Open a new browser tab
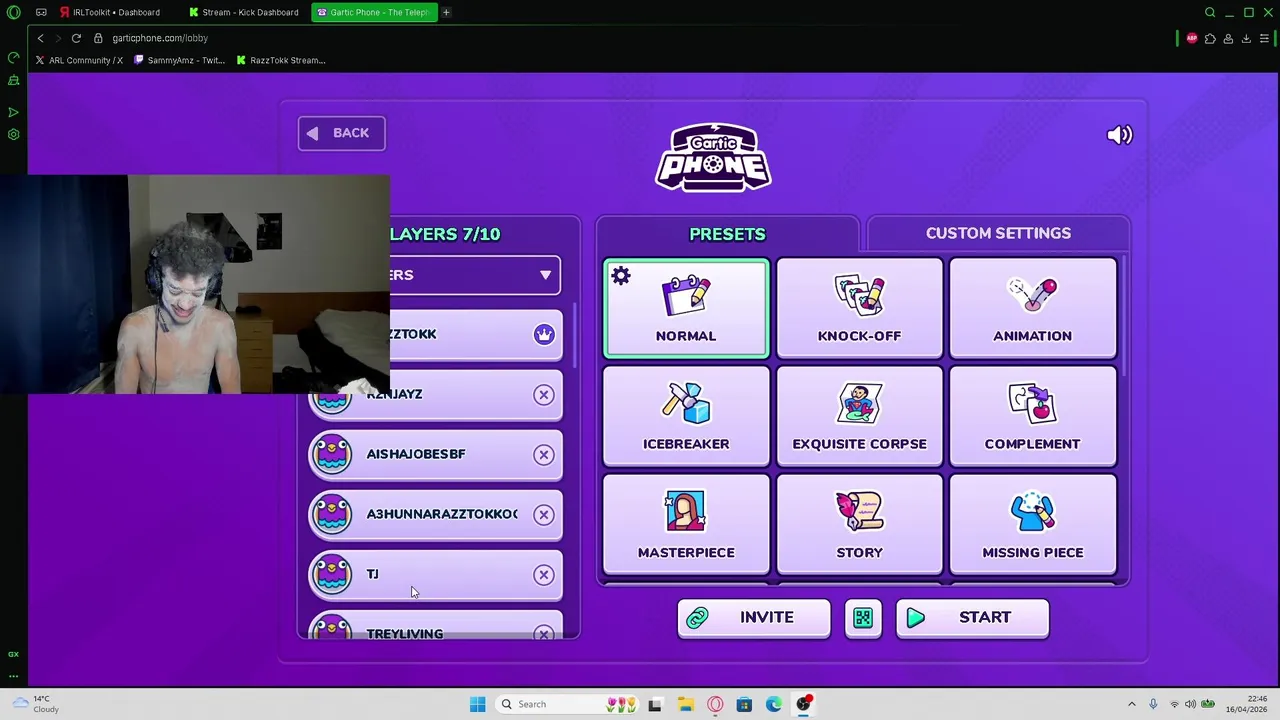1280x720 pixels. (x=446, y=12)
